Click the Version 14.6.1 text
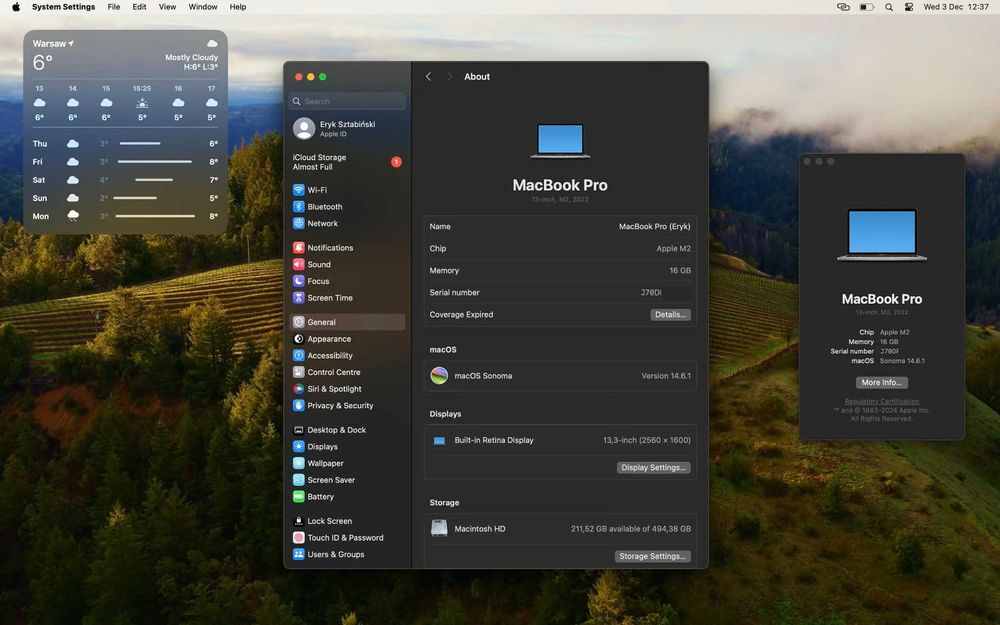The image size is (1000, 625). pyautogui.click(x=666, y=376)
